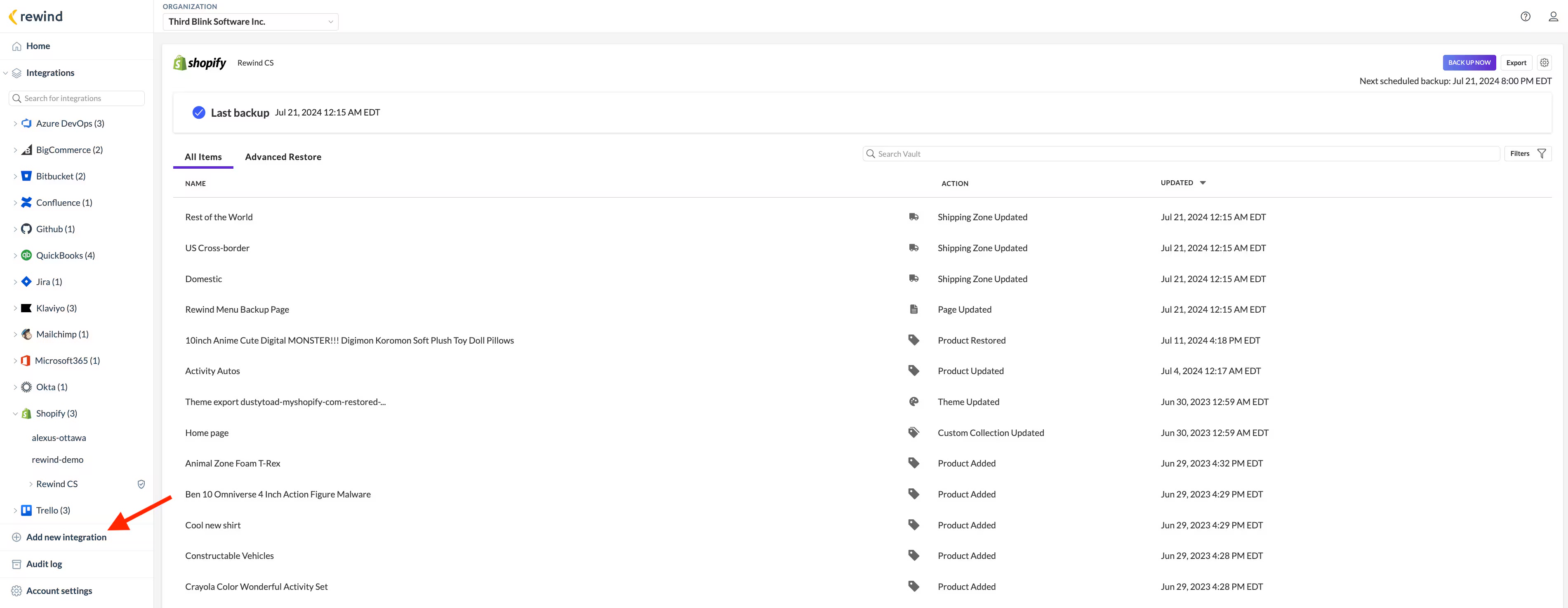Viewport: 1568px width, 608px height.
Task: Click the Confluence icon
Action: pyautogui.click(x=26, y=203)
